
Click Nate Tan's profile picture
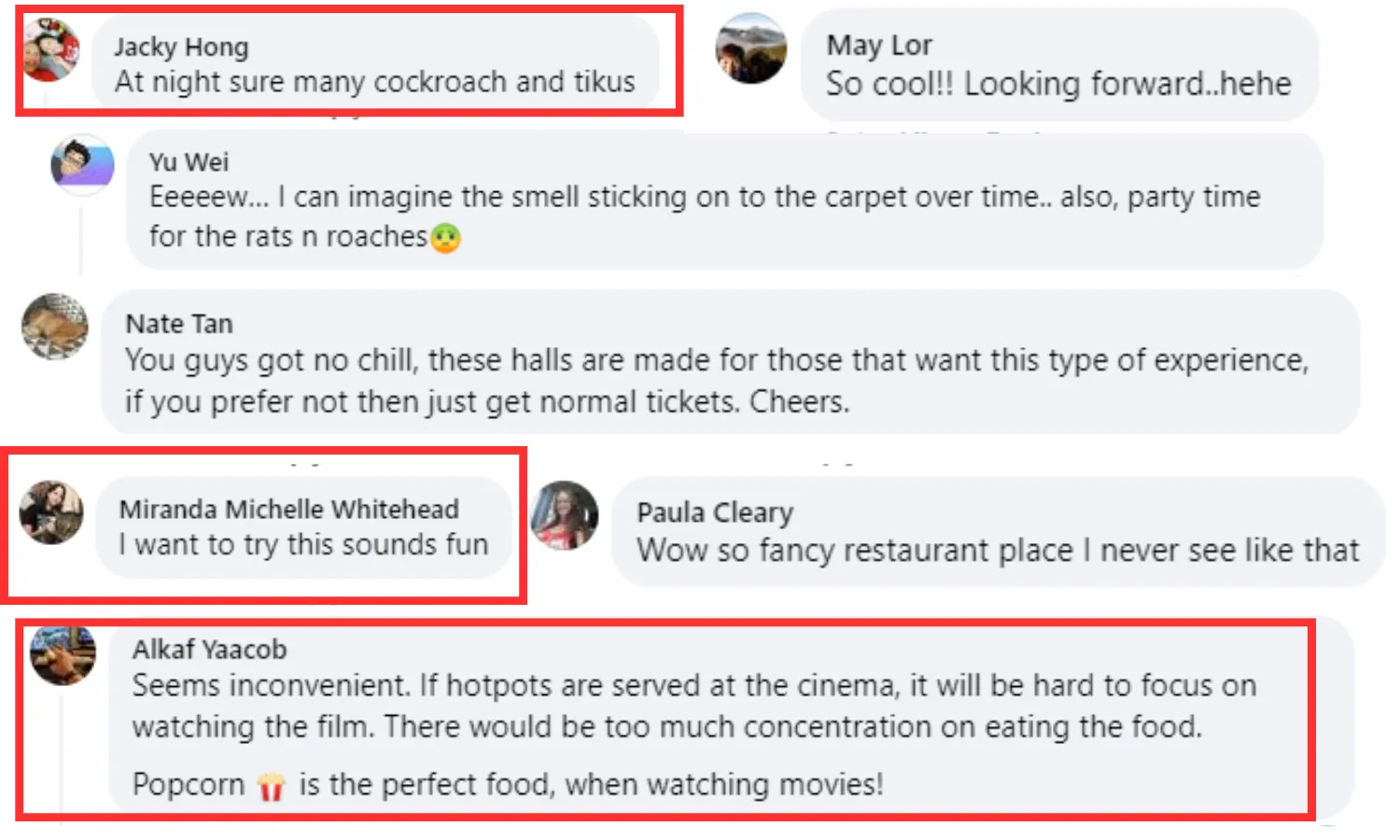point(55,327)
